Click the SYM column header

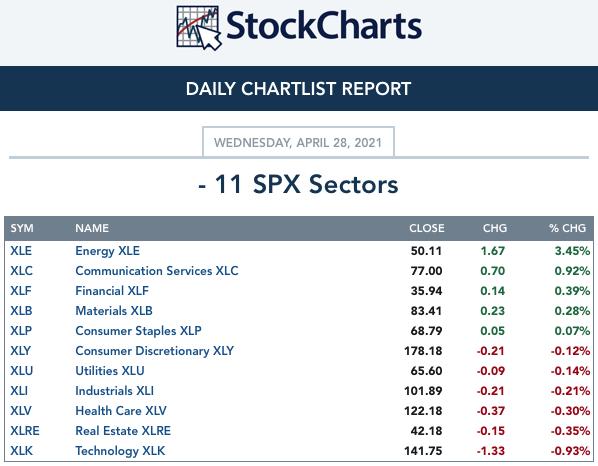(x=22, y=228)
